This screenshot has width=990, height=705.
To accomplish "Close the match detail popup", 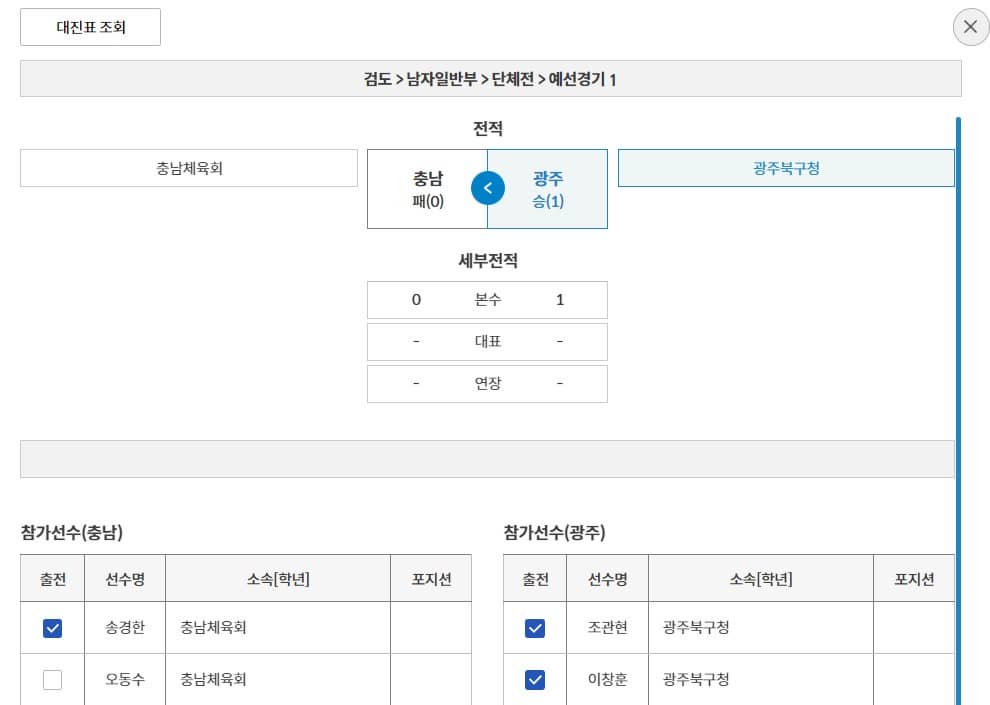I will pyautogui.click(x=969, y=27).
